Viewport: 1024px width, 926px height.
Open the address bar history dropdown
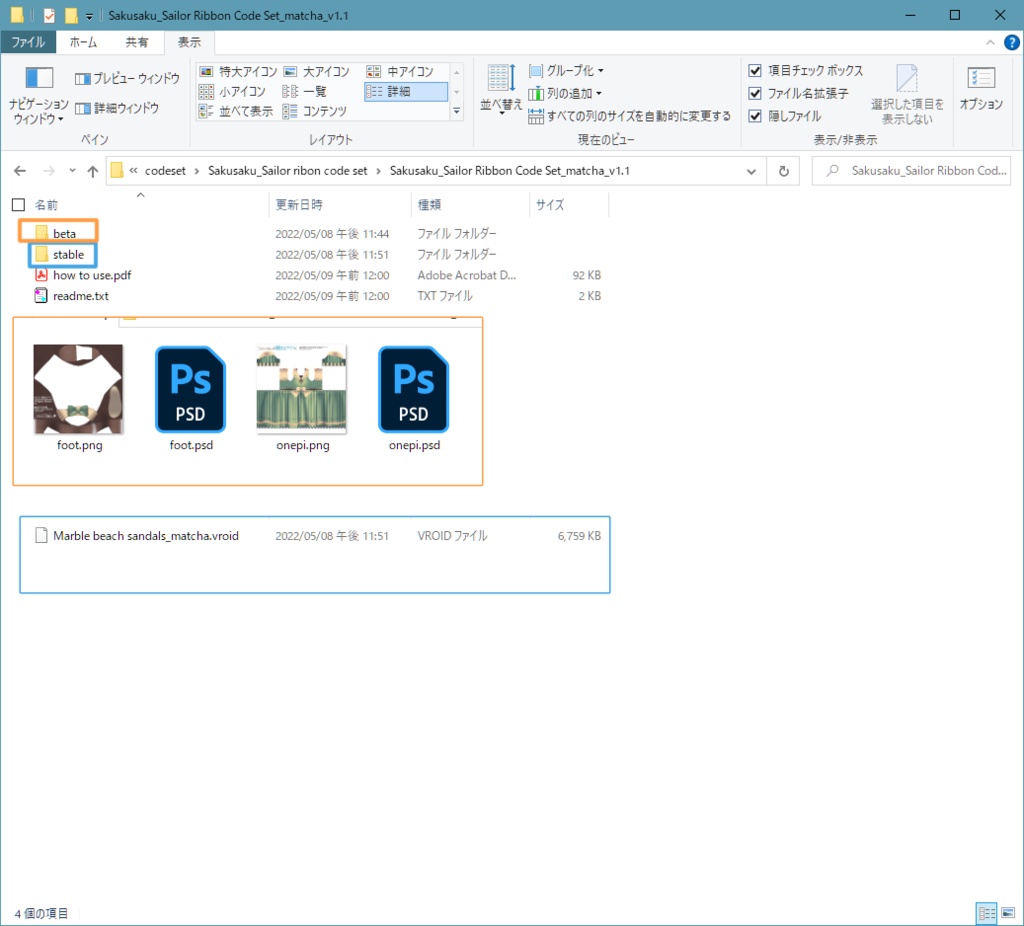(x=750, y=170)
